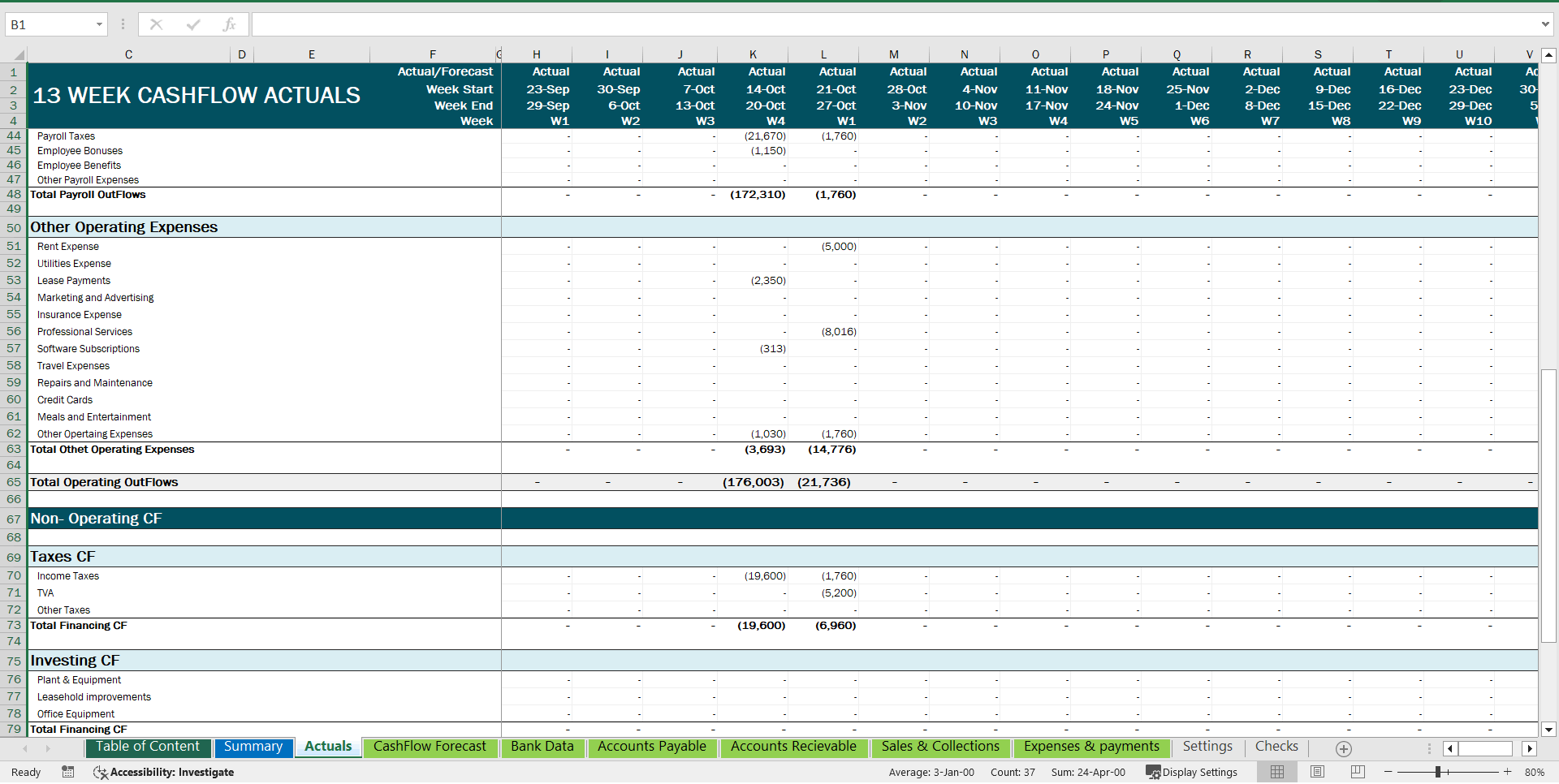
Task: Click the next sheet tab navigation arrow
Action: (x=48, y=748)
